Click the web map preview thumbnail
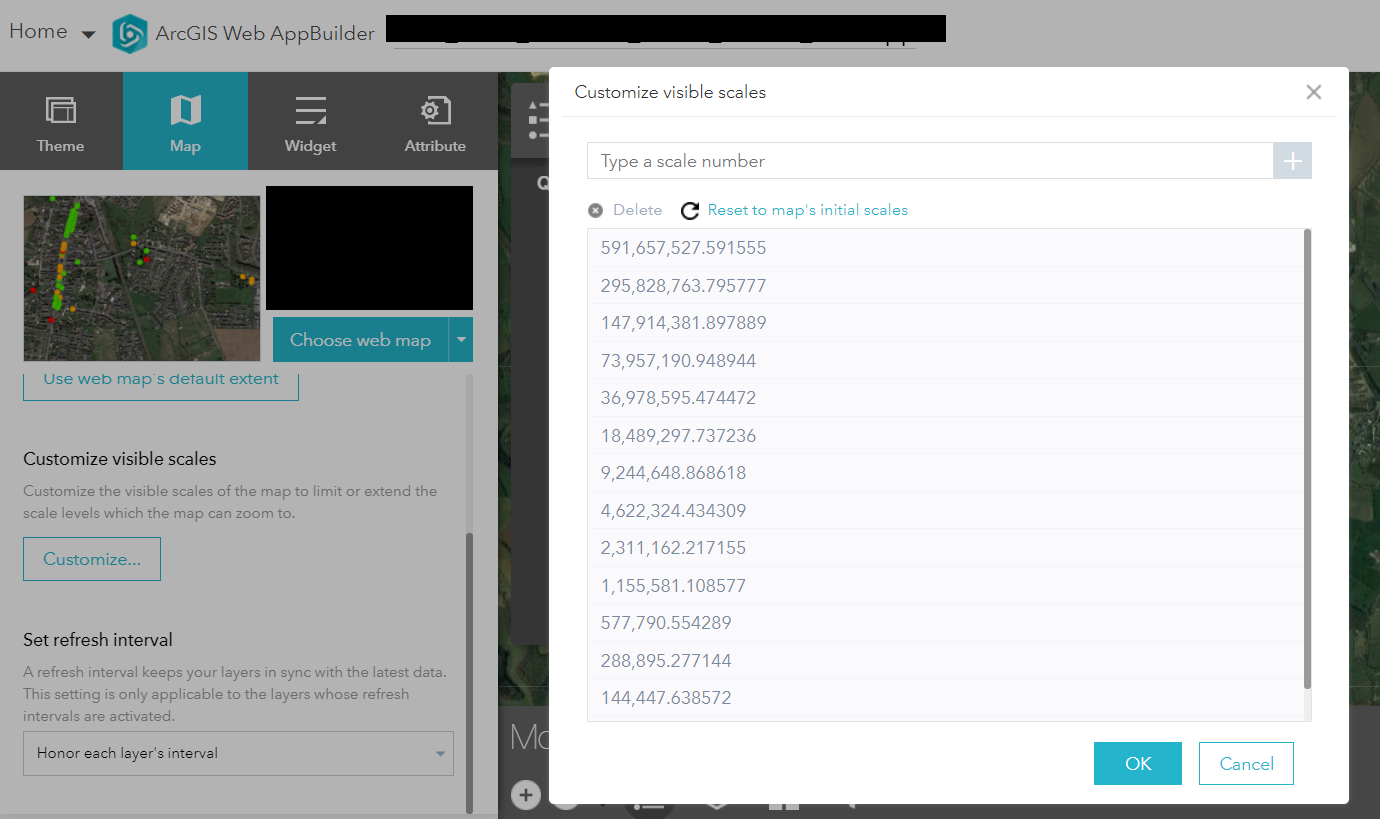This screenshot has height=819, width=1380. point(140,277)
